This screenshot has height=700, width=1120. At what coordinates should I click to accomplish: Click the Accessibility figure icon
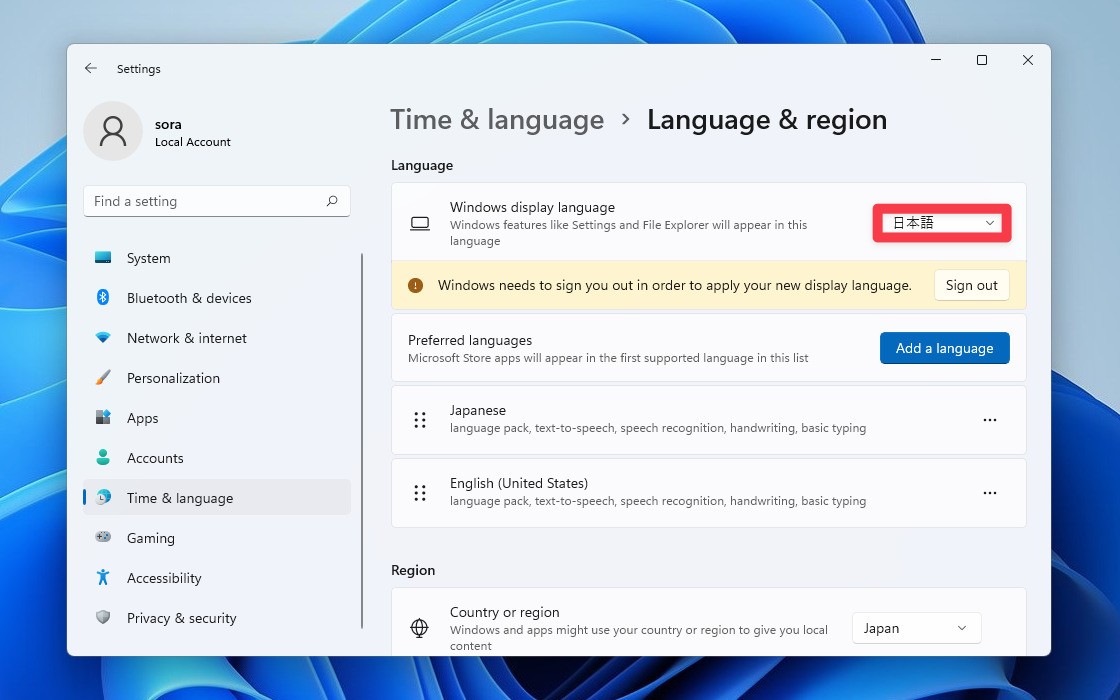coord(103,577)
